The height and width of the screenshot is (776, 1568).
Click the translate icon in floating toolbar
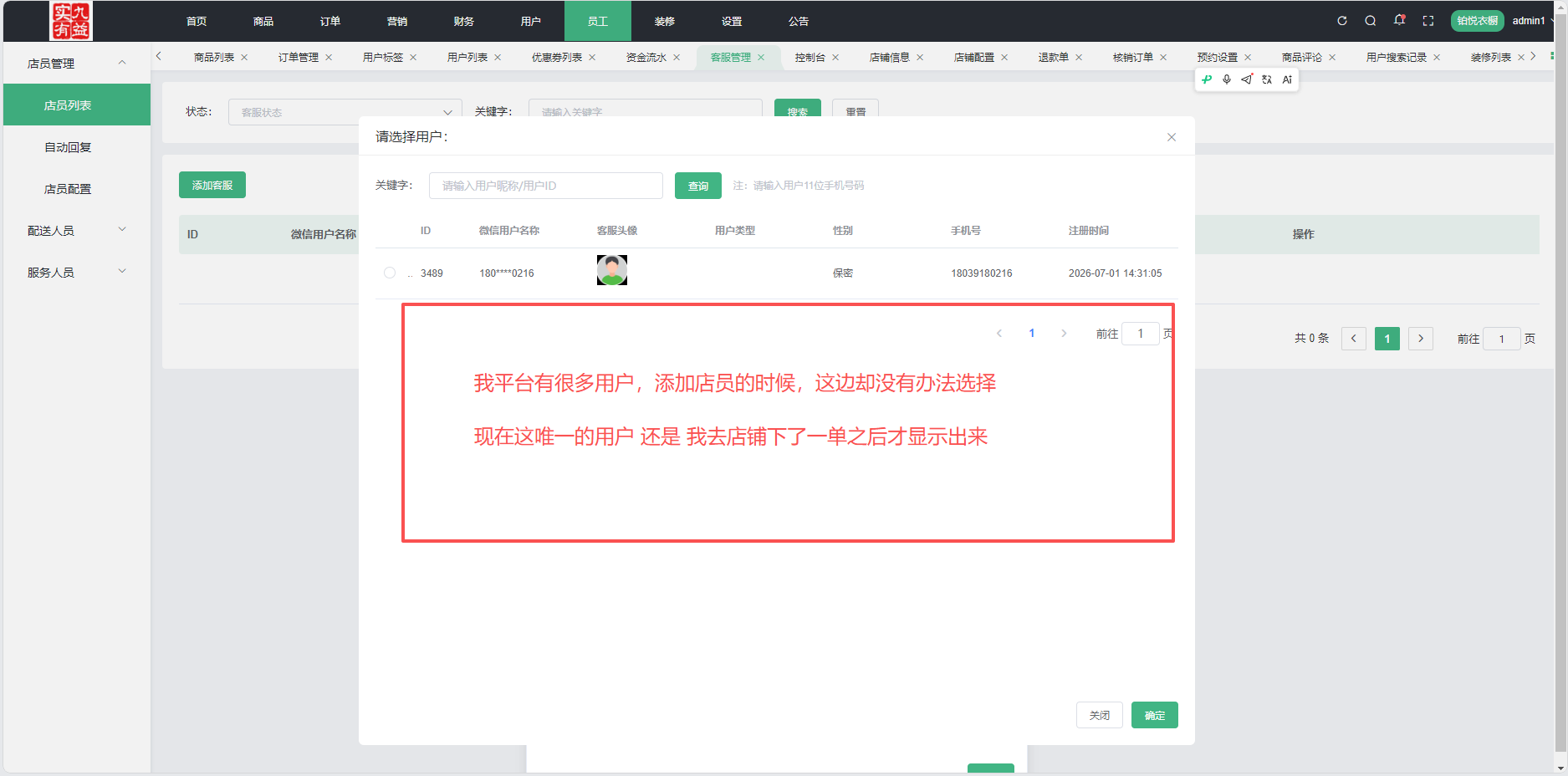pos(1267,79)
